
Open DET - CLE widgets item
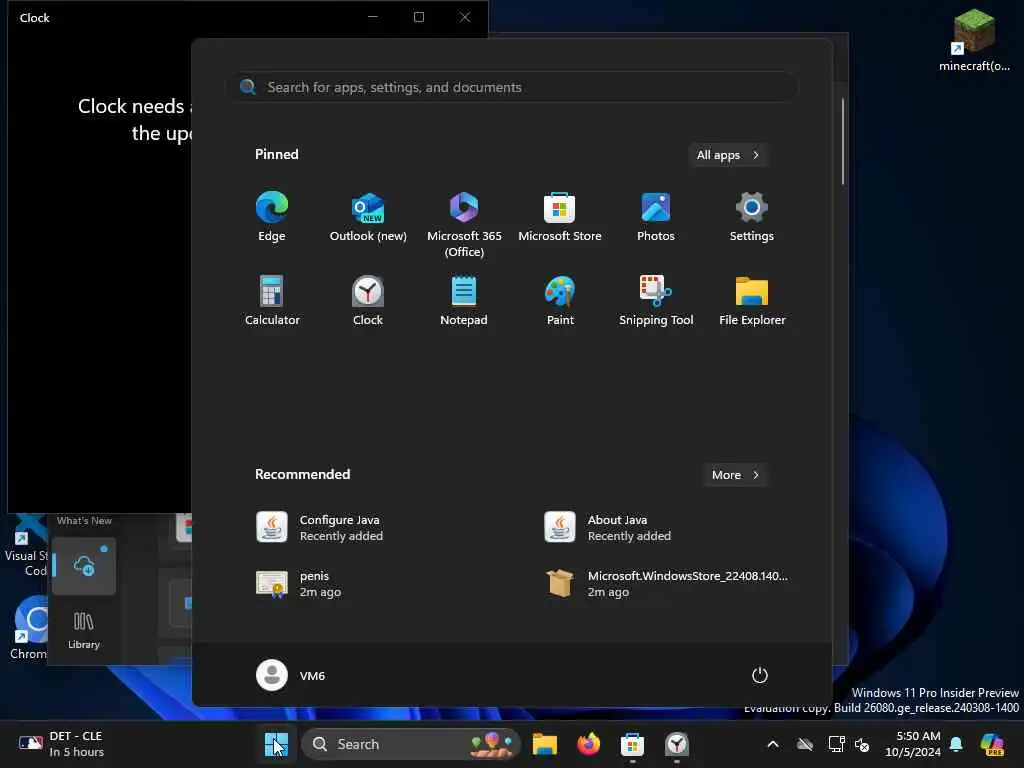(x=62, y=744)
